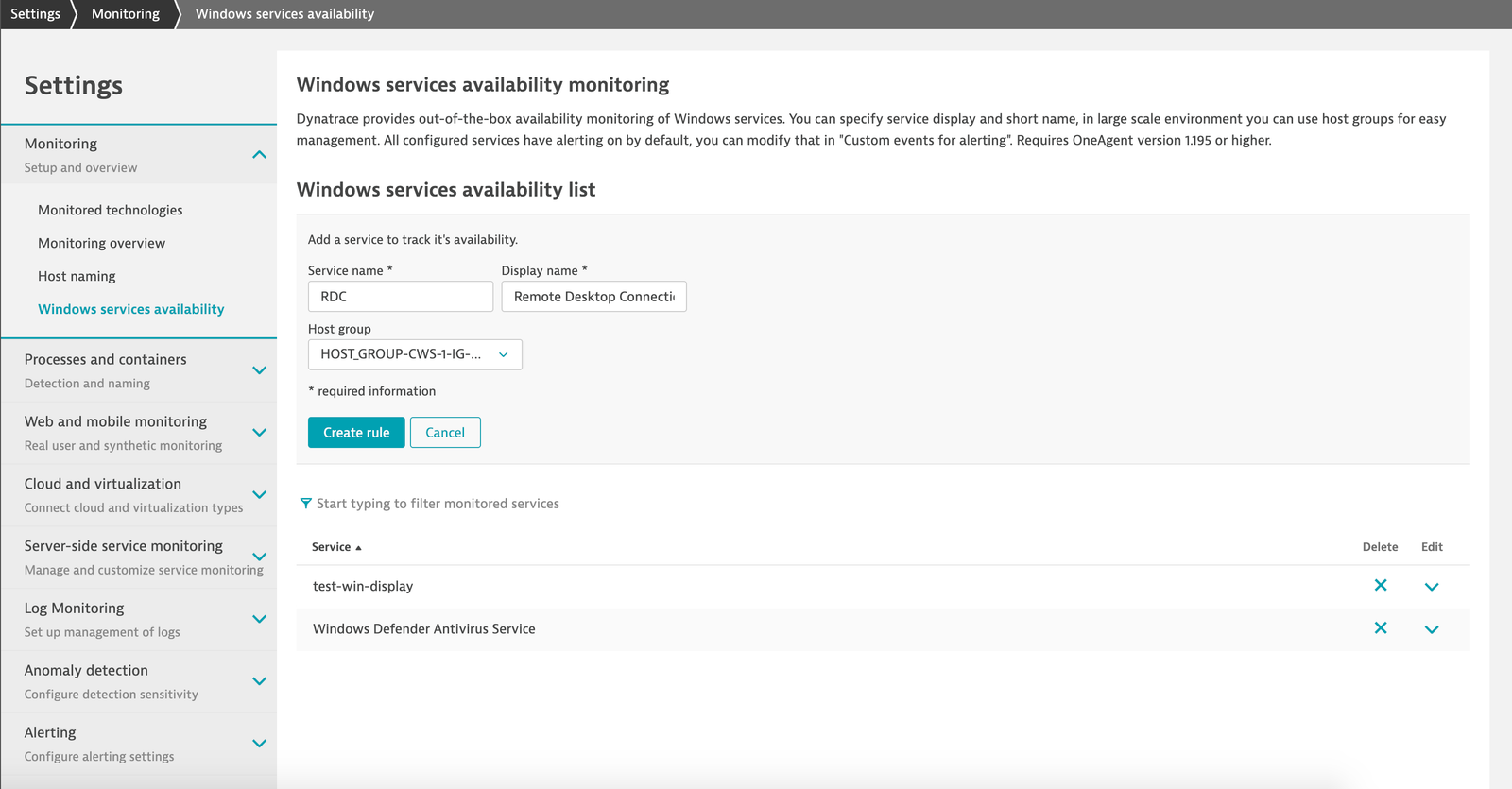Open Monitored technologies menu item
1512x789 pixels.
tap(111, 210)
